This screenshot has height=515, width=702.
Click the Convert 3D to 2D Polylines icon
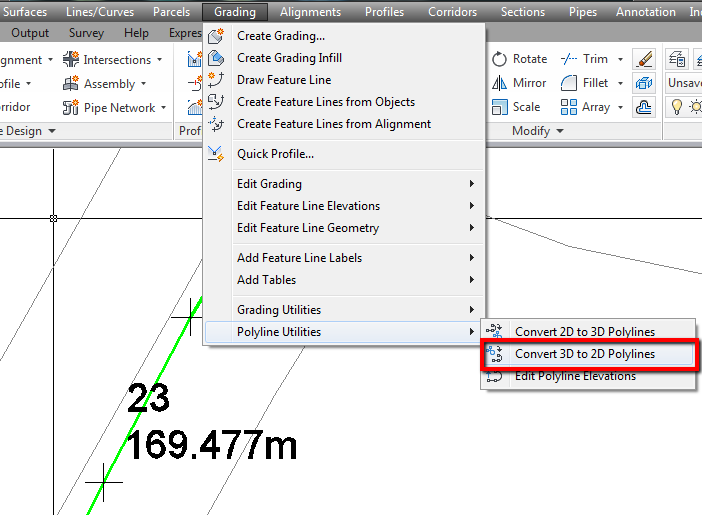pos(494,353)
